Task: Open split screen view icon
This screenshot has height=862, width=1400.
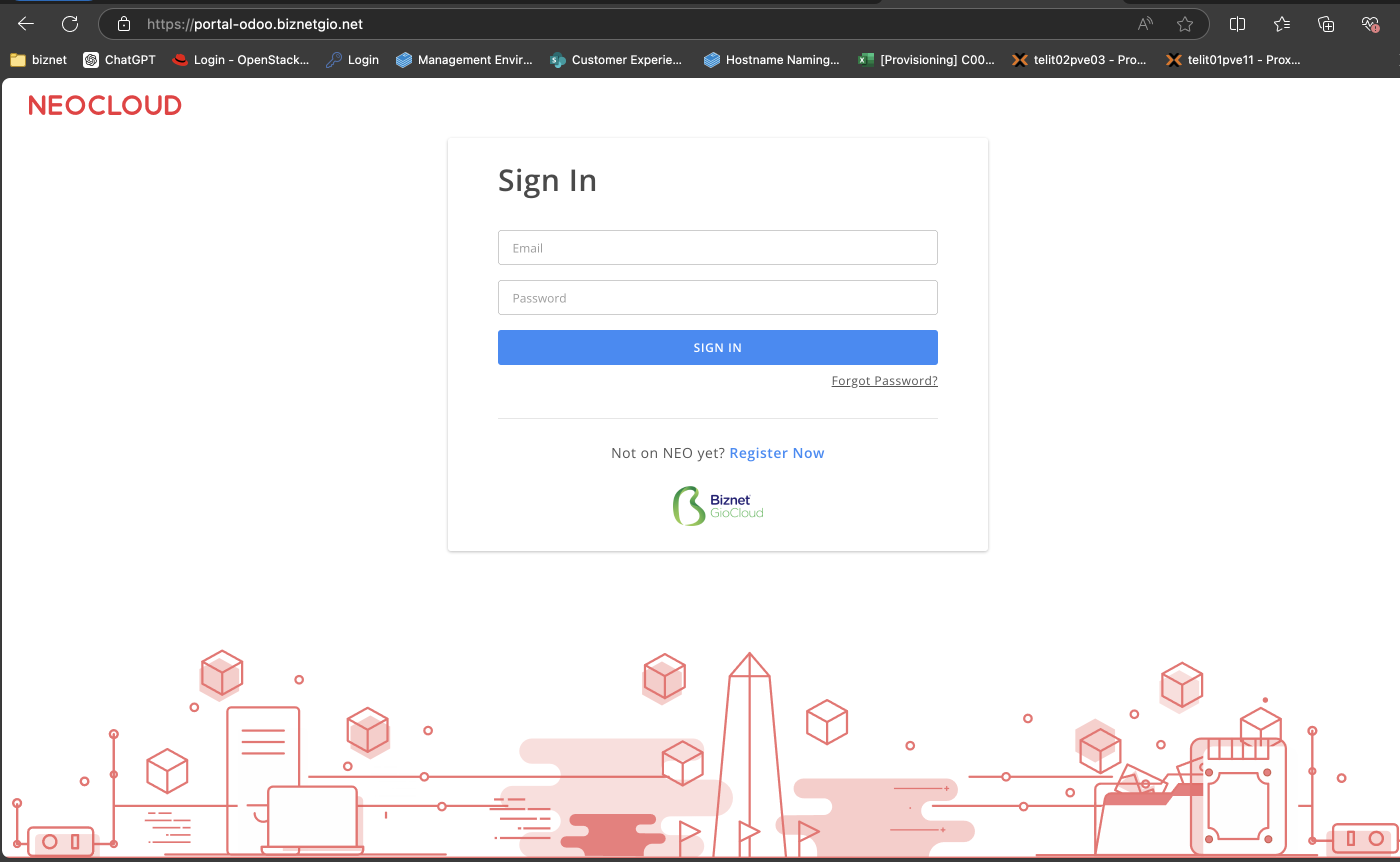Action: [1237, 24]
